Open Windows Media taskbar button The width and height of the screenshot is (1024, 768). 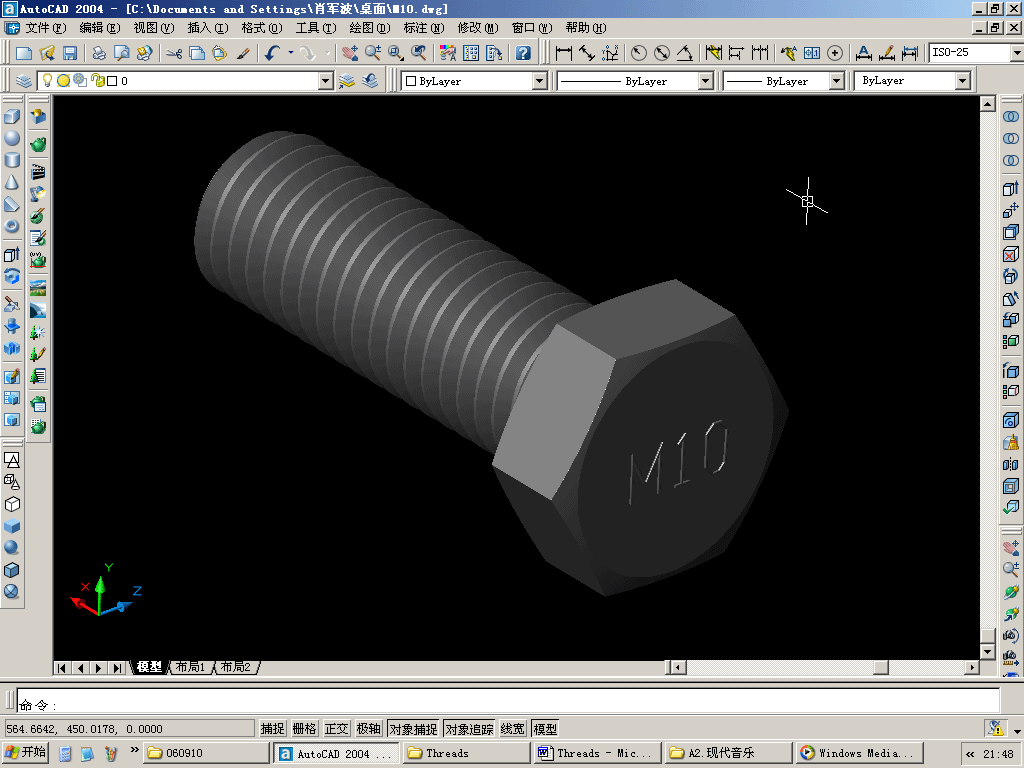point(859,753)
